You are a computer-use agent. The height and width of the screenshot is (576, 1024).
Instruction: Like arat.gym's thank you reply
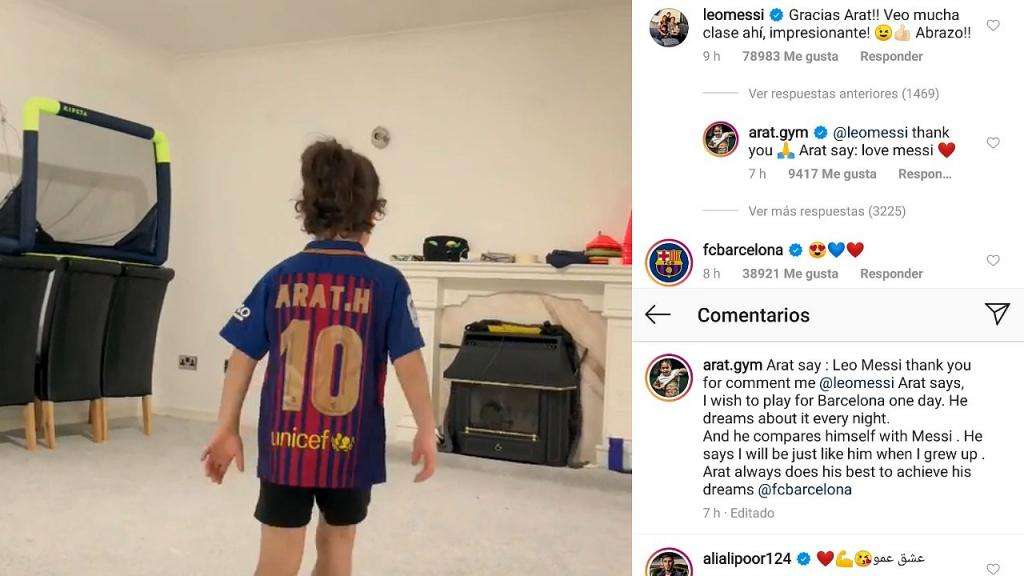click(993, 142)
